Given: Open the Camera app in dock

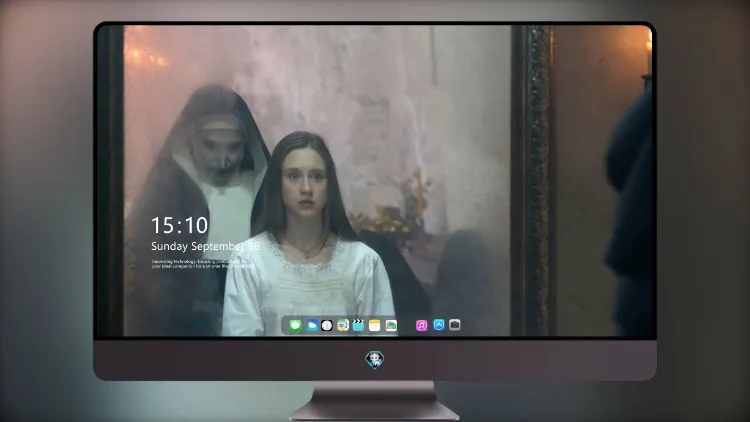Looking at the screenshot, I should pyautogui.click(x=454, y=325).
